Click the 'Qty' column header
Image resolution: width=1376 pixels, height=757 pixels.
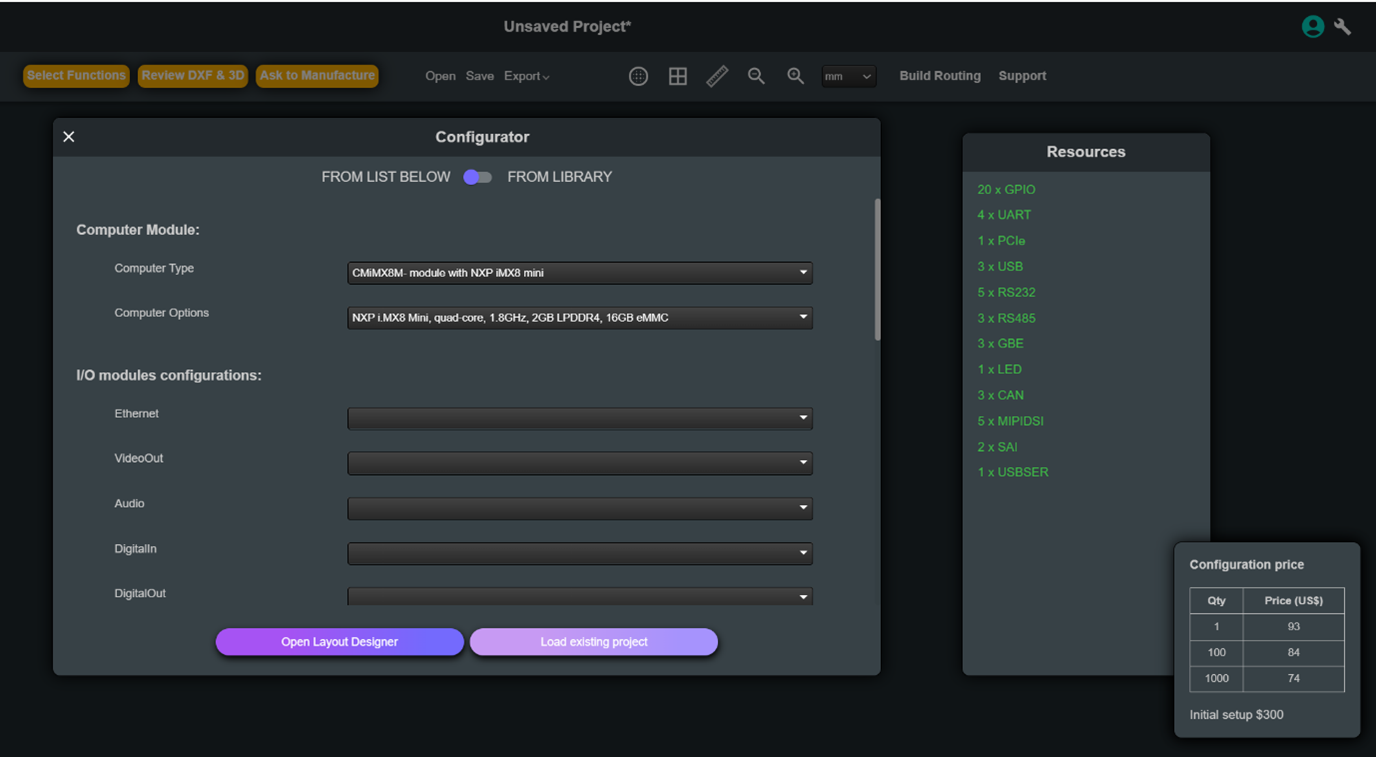(1216, 601)
